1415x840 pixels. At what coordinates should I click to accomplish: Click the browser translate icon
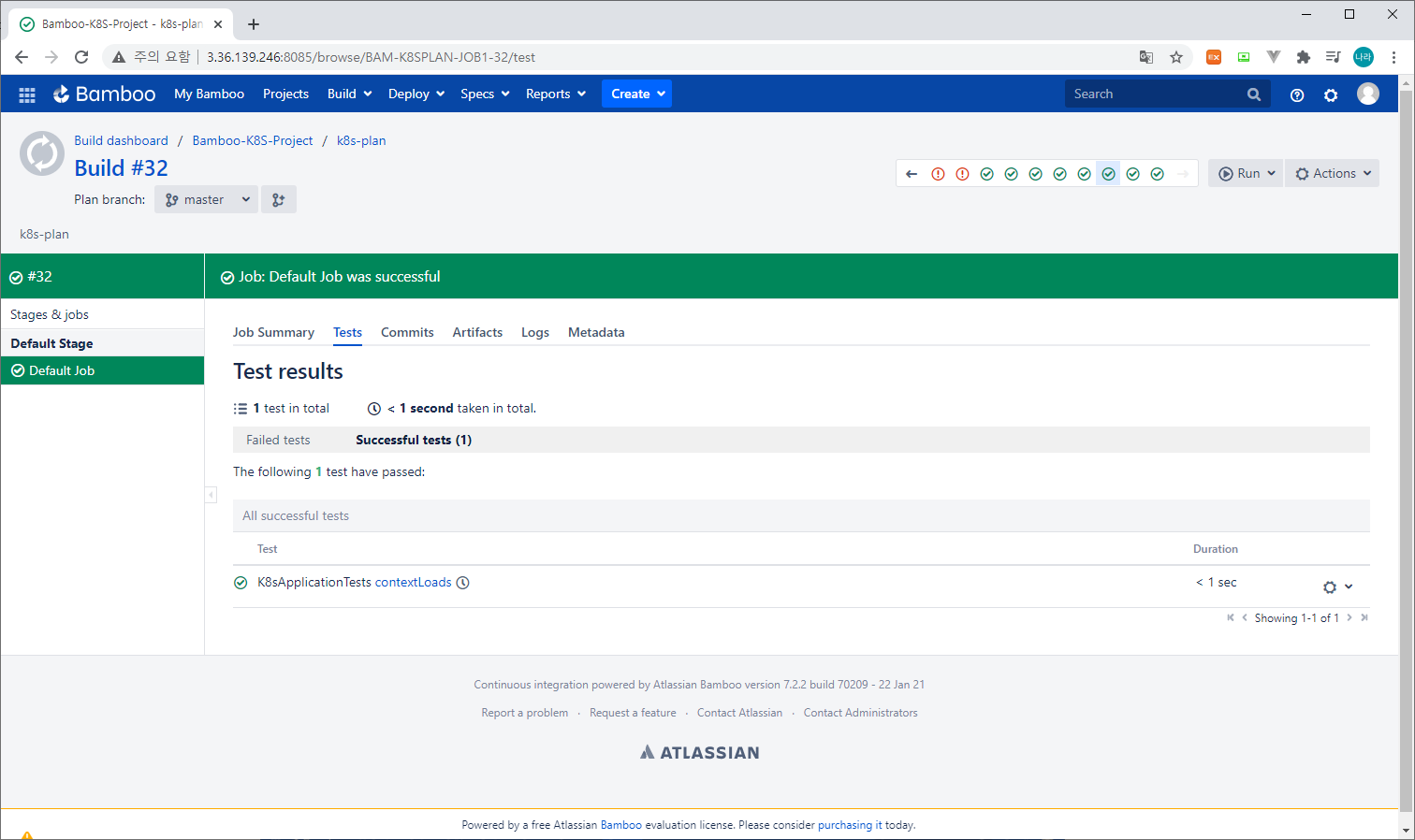pos(1146,57)
